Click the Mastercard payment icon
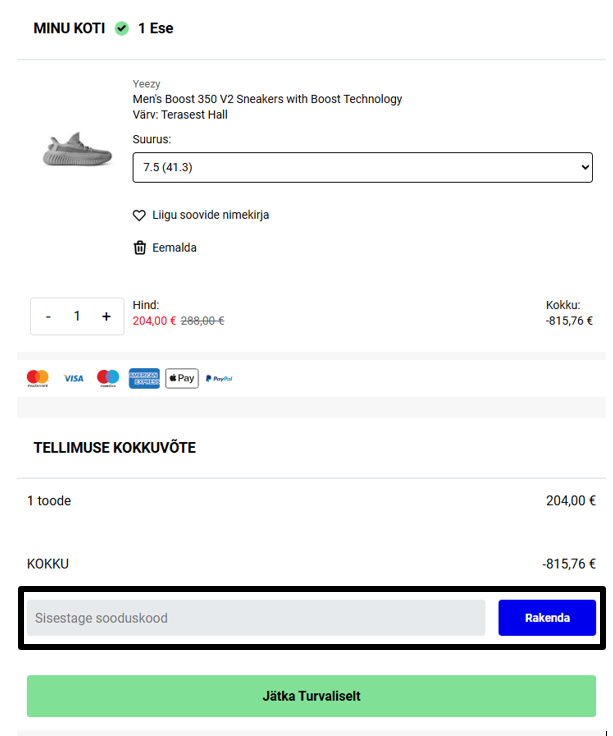This screenshot has width=613, height=736. [38, 378]
